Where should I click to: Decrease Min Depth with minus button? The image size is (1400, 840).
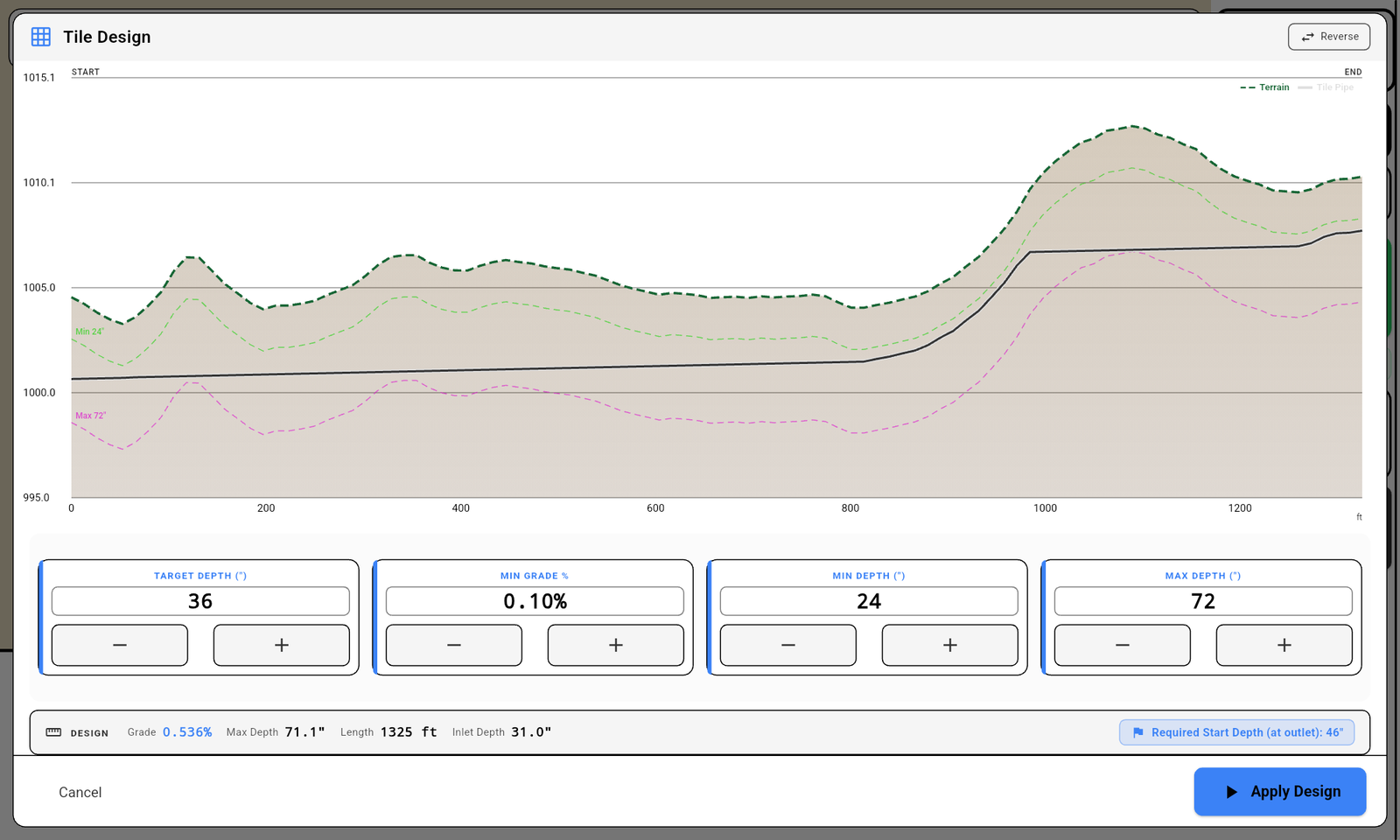788,645
